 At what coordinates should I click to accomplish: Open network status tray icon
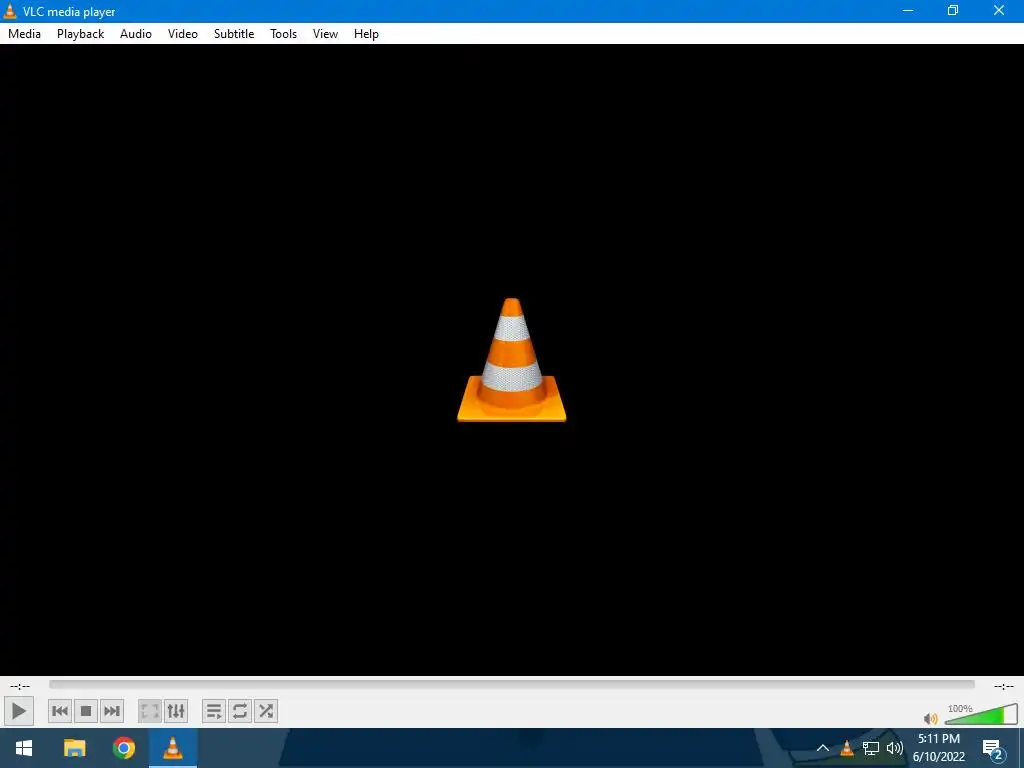coord(871,748)
